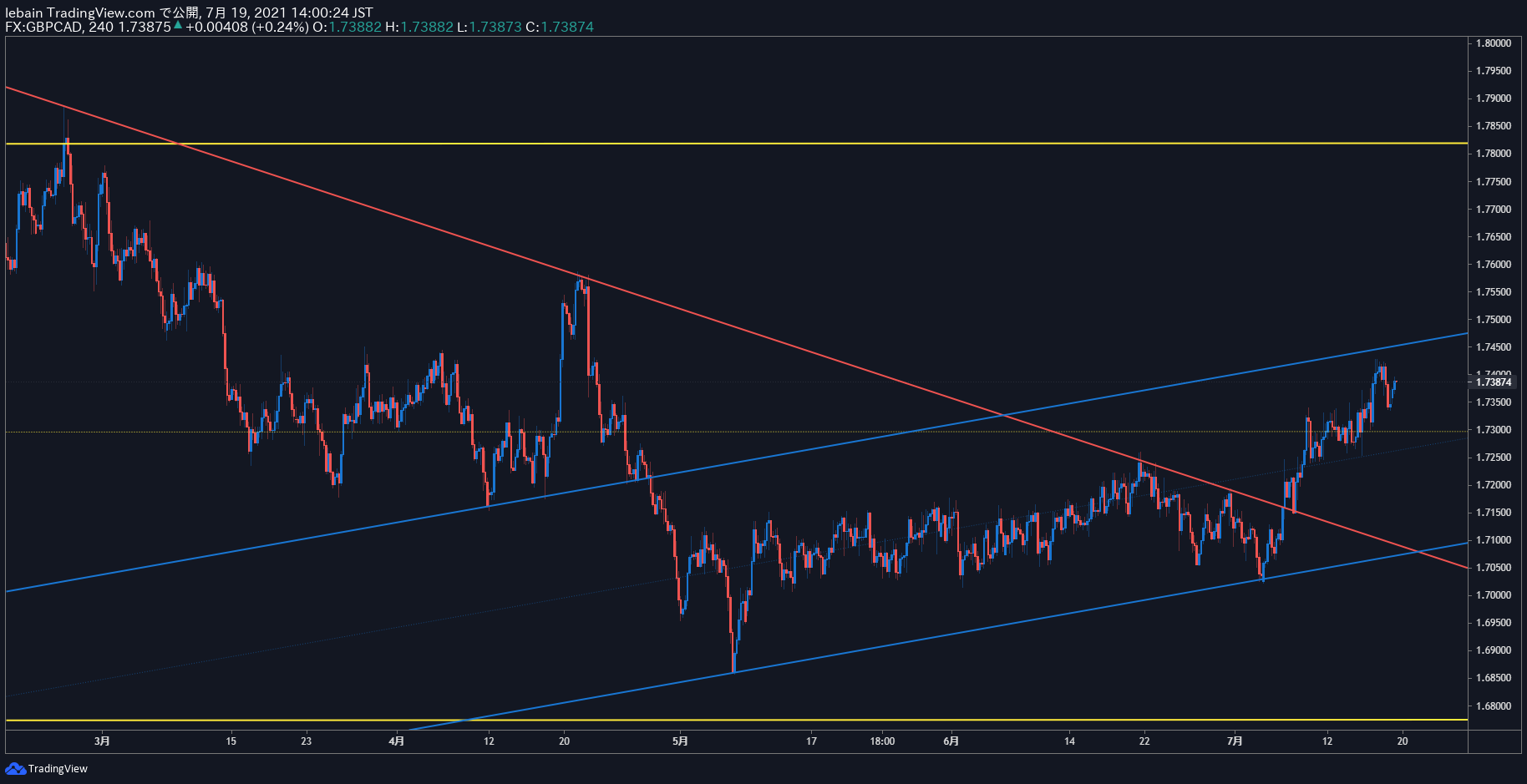Click the price change +0.00408 (+0.24%)
This screenshot has width=1527, height=784.
tap(246, 27)
